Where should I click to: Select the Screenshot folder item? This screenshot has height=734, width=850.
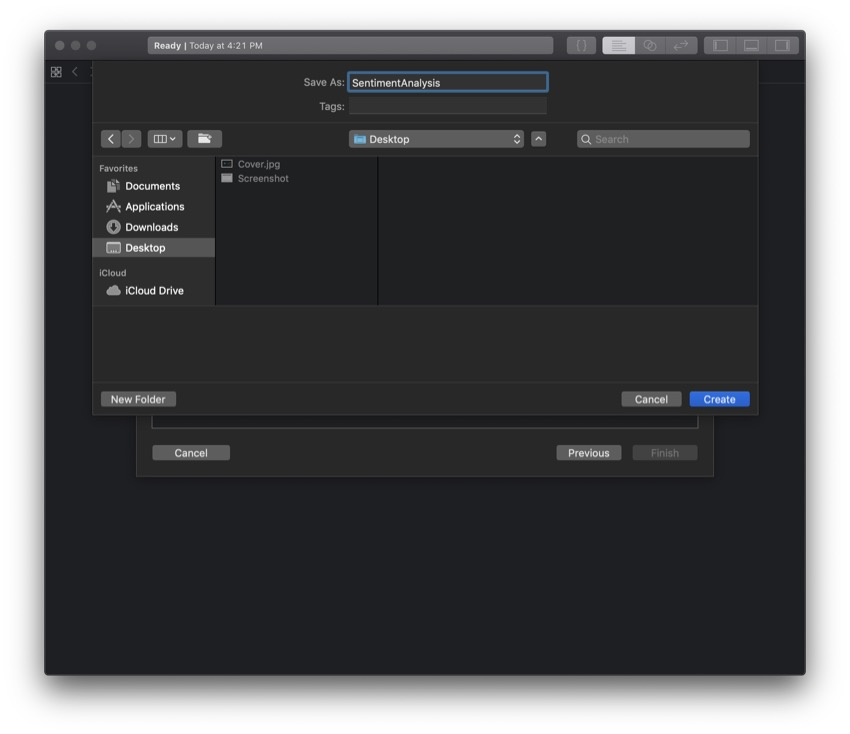point(263,178)
